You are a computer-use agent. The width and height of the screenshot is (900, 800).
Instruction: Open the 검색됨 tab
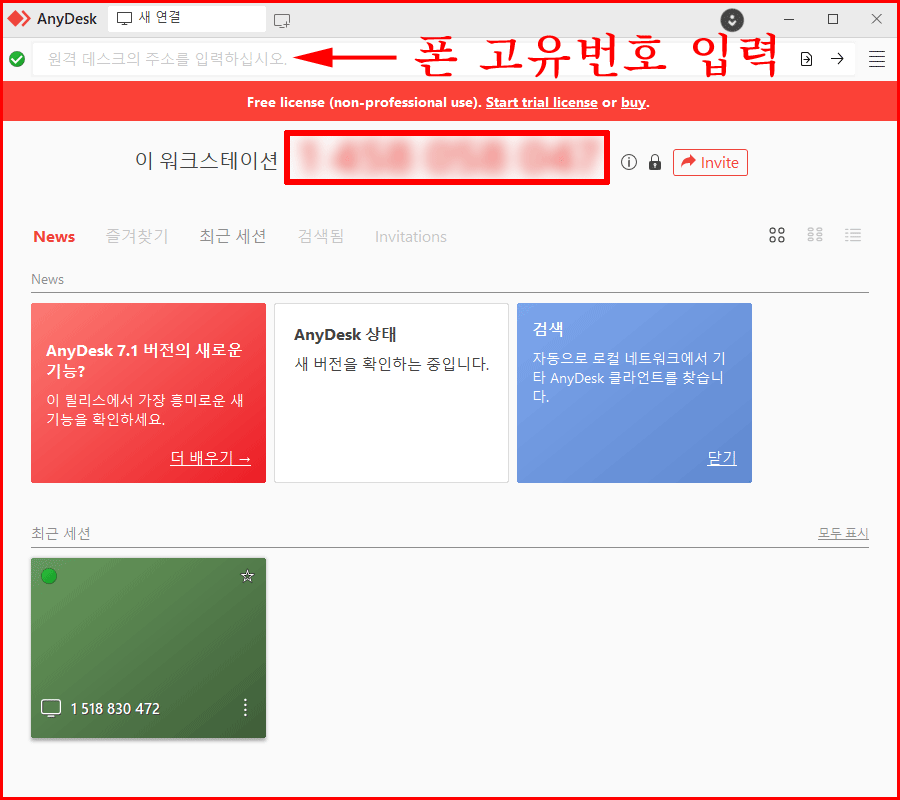click(x=320, y=236)
